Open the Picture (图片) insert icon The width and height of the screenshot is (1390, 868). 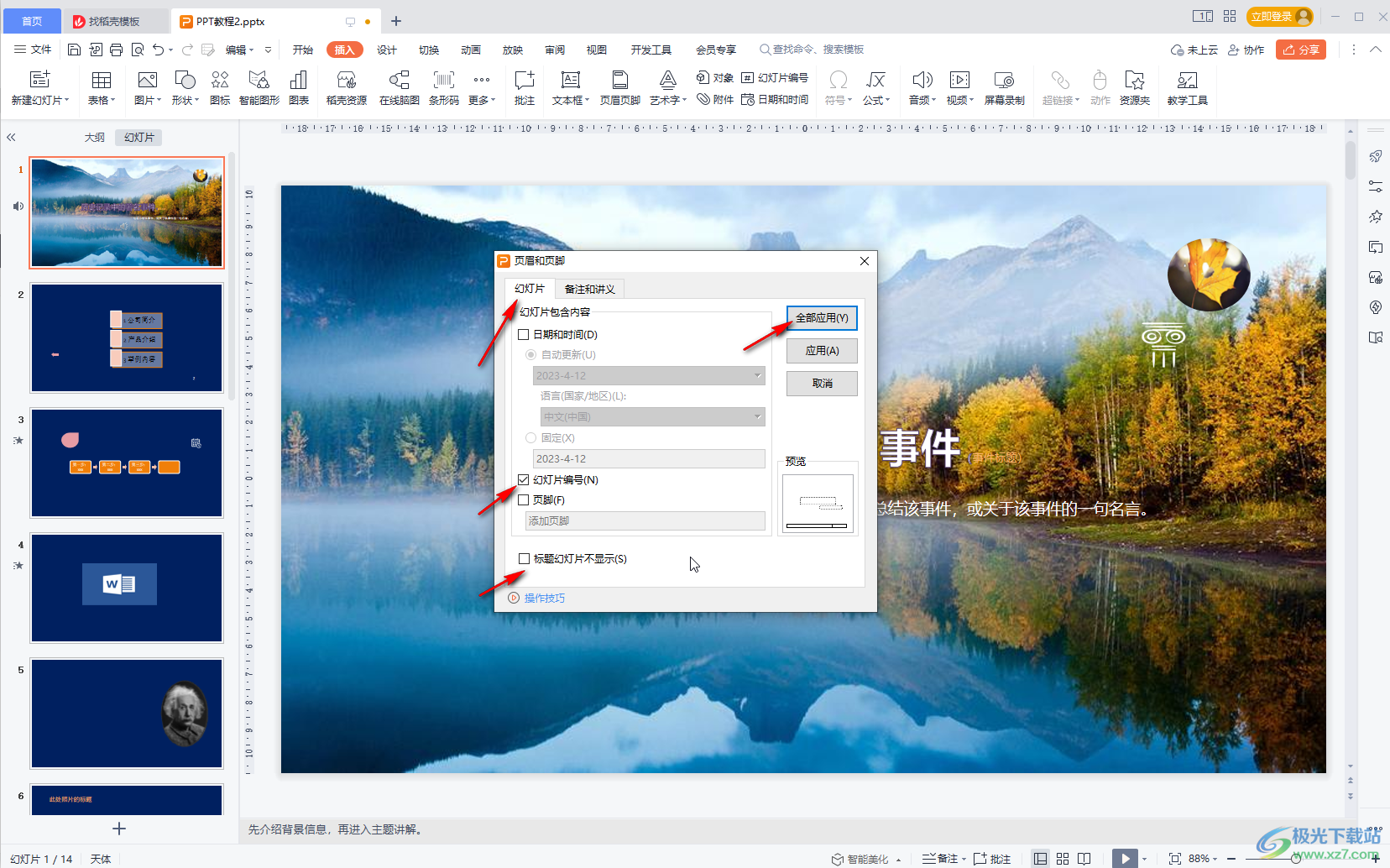[x=148, y=80]
